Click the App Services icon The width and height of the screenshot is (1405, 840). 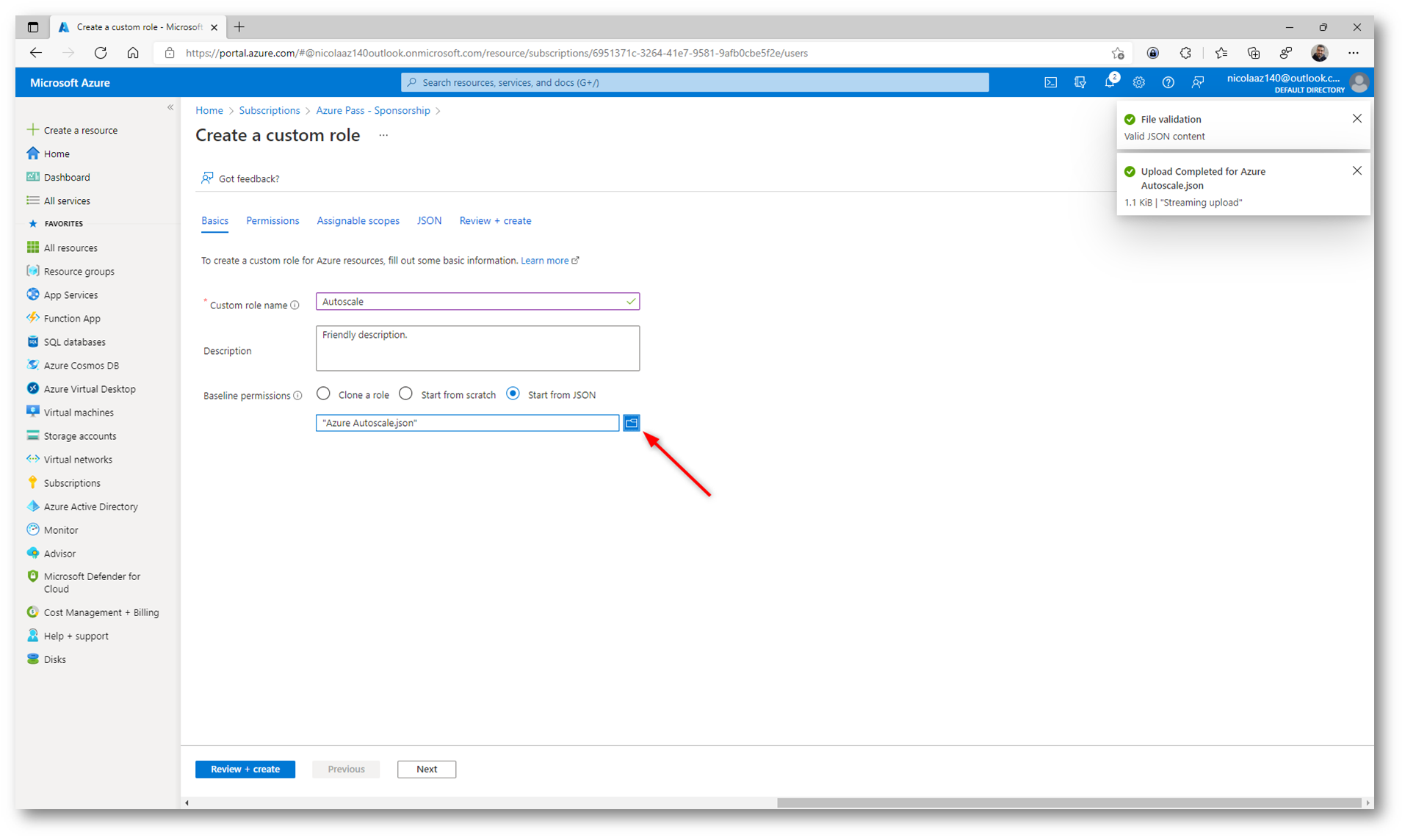tap(32, 294)
